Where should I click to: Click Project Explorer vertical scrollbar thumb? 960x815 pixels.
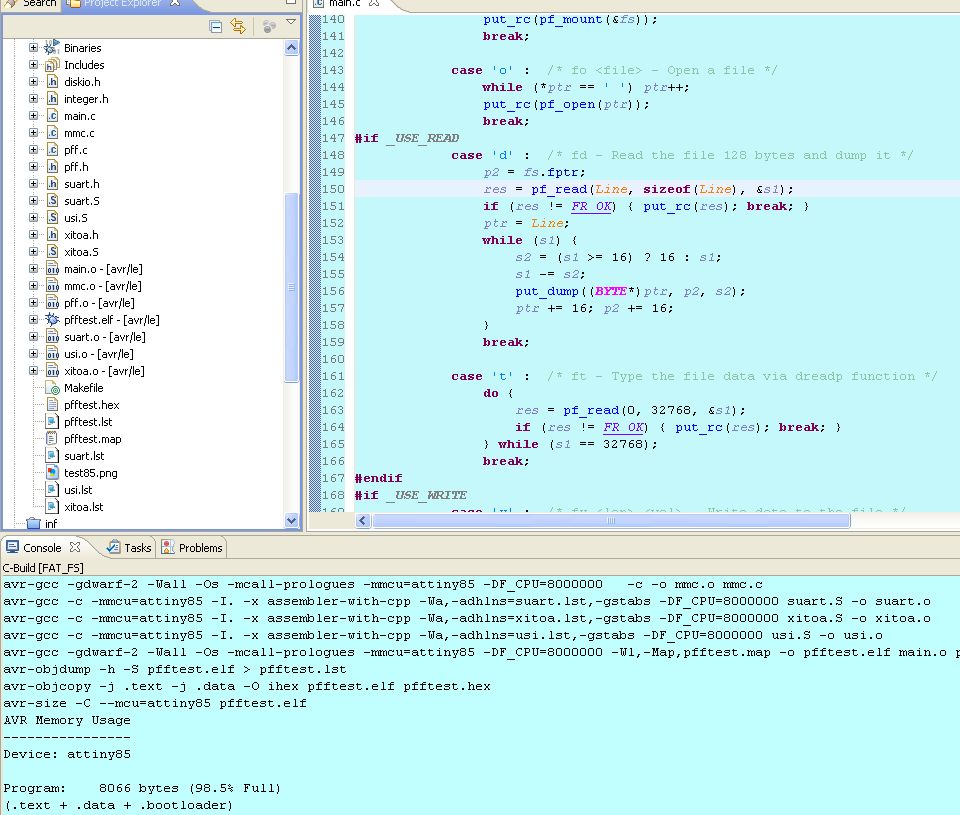291,287
